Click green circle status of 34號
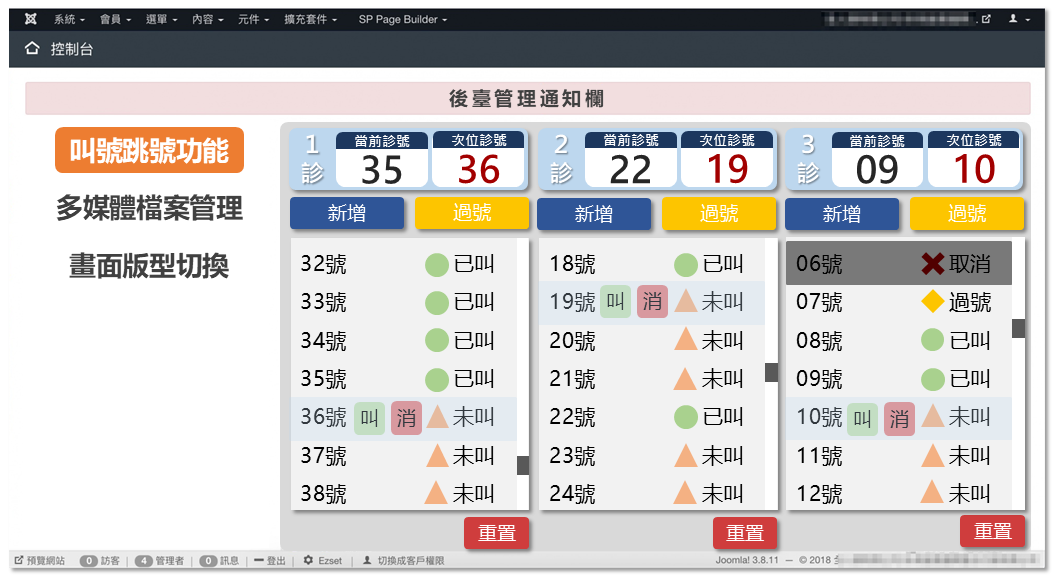The width and height of the screenshot is (1057, 581). [x=437, y=340]
